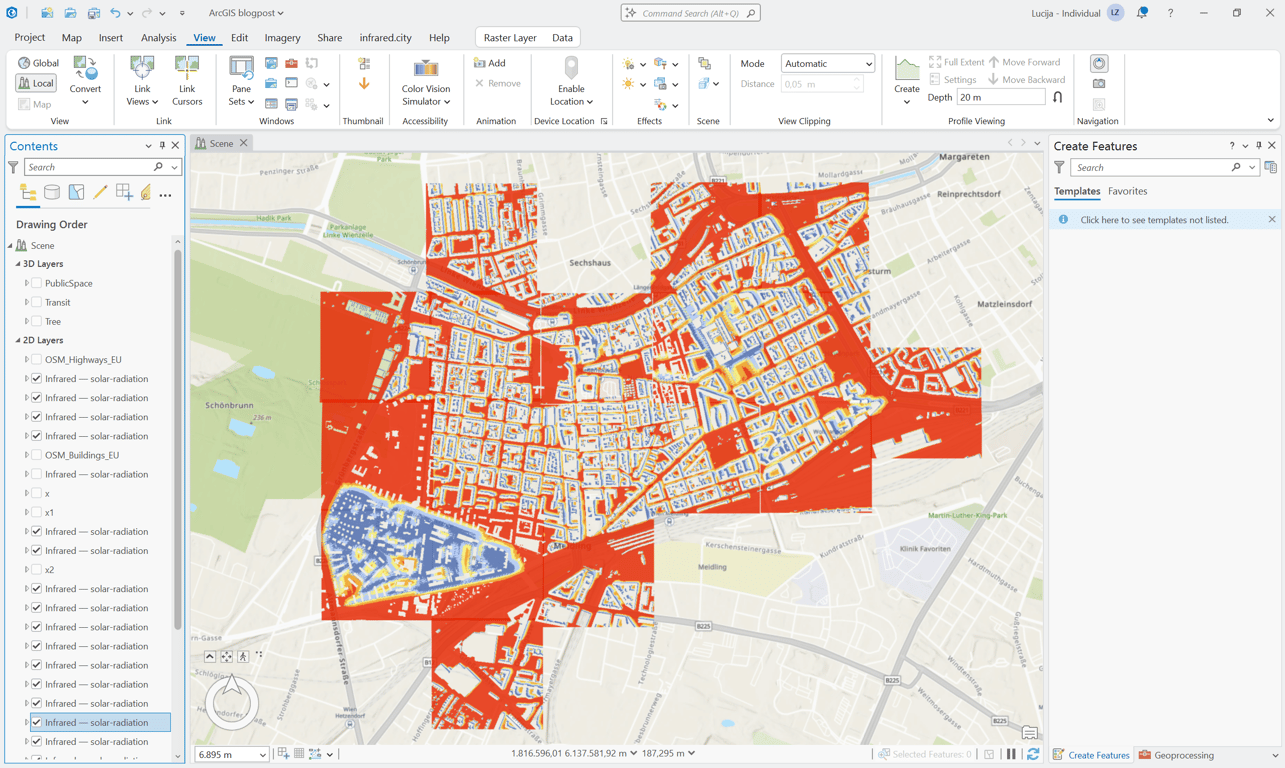Open the infrared.city ribbon tab
This screenshot has width=1285, height=768.
[x=385, y=38]
